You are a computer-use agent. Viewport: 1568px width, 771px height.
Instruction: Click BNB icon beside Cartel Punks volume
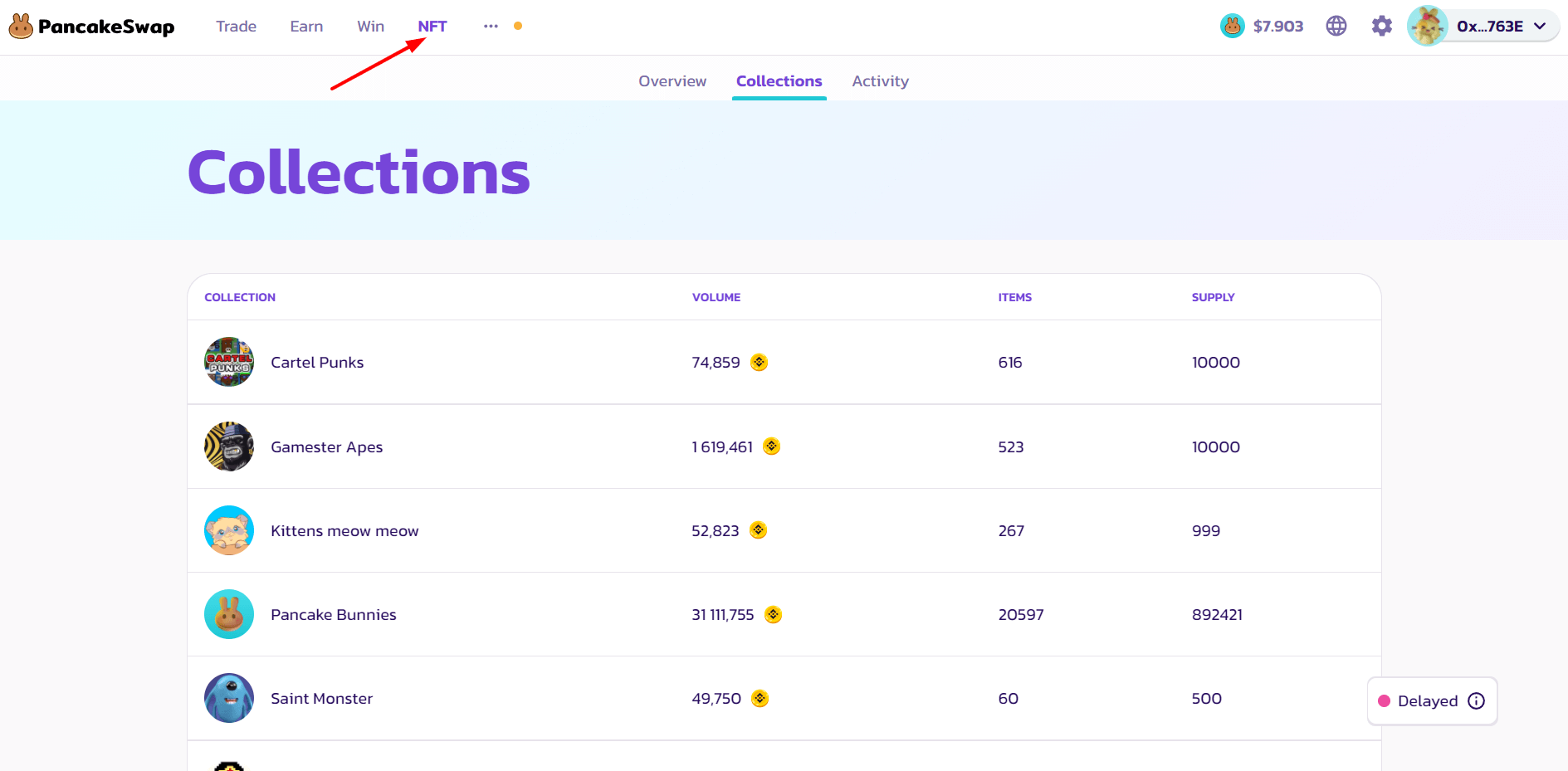(x=759, y=362)
